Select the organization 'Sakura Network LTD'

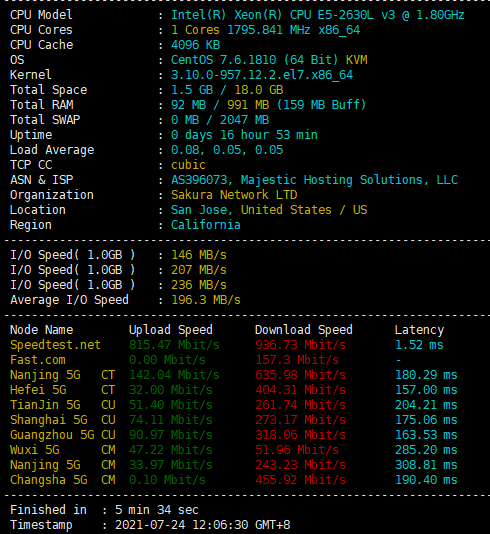pyautogui.click(x=234, y=195)
